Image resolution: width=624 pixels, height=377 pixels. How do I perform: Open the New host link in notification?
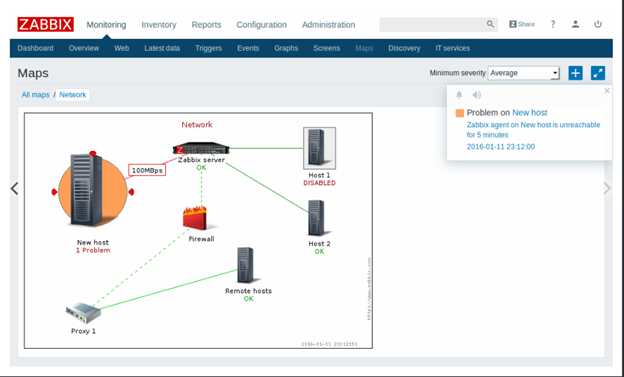click(530, 113)
